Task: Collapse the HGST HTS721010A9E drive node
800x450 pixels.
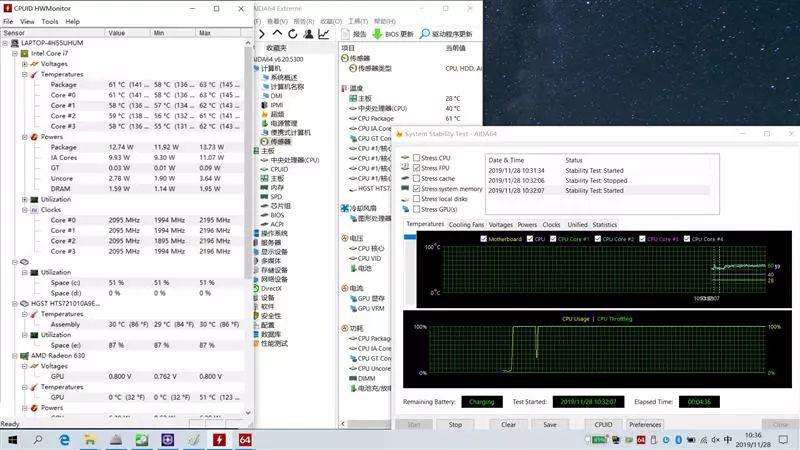Action: coord(15,304)
